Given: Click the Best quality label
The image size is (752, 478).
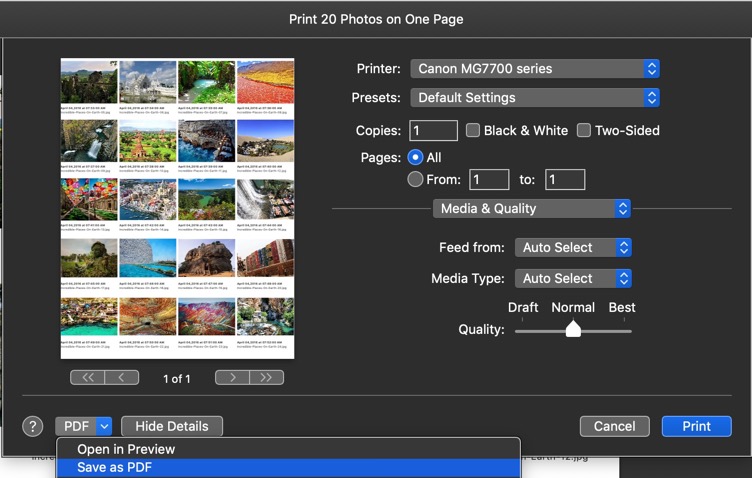Looking at the screenshot, I should 622,307.
